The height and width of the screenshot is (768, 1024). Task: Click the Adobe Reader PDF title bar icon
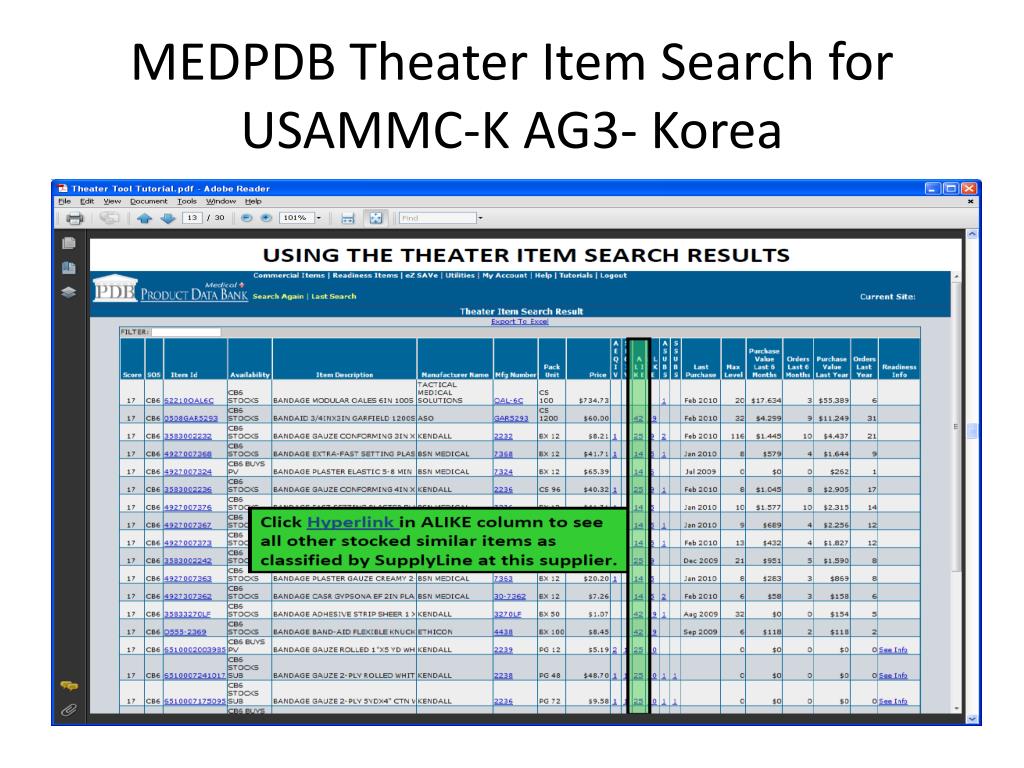point(63,188)
